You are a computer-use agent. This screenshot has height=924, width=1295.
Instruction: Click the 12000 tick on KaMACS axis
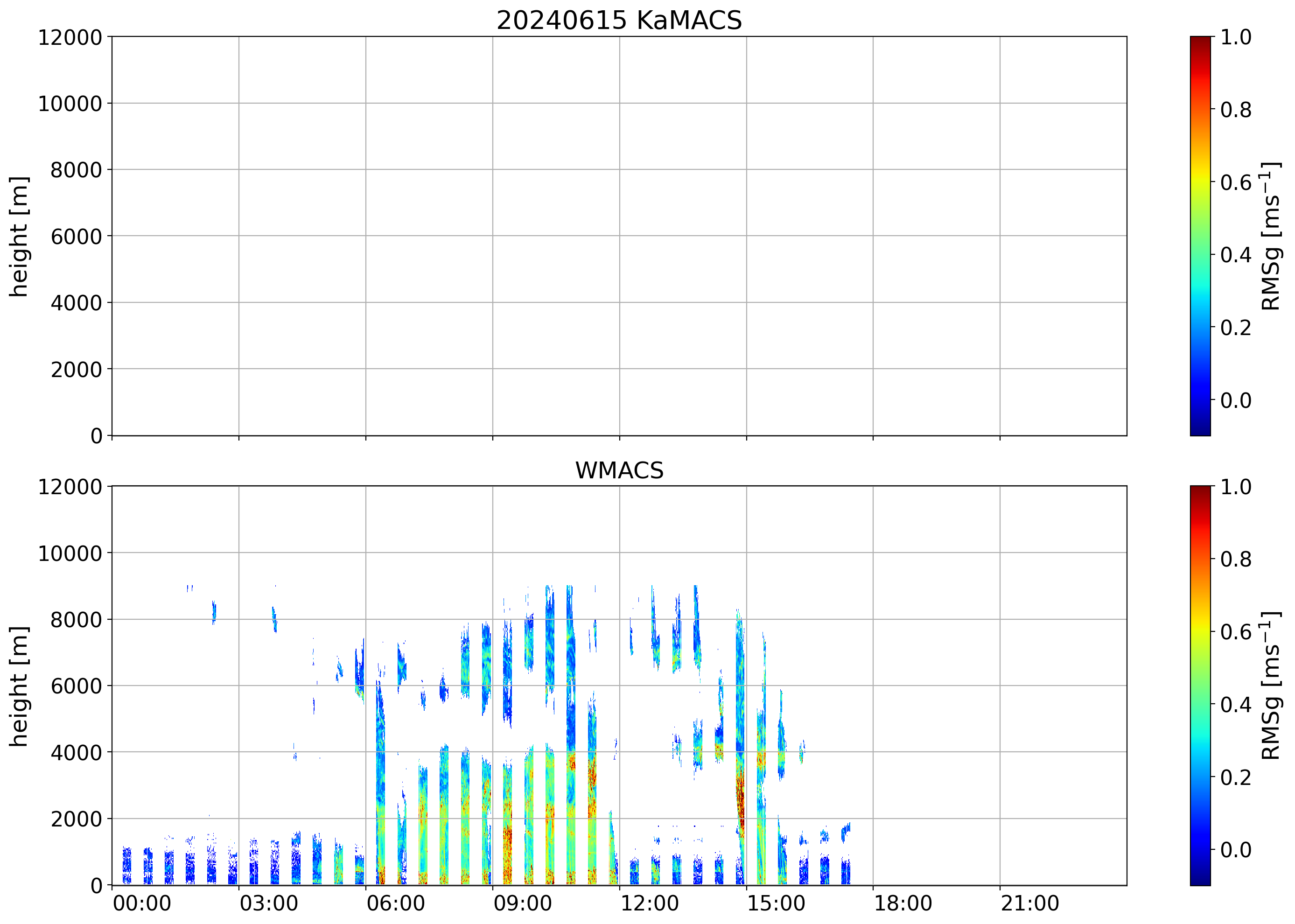coord(70,37)
